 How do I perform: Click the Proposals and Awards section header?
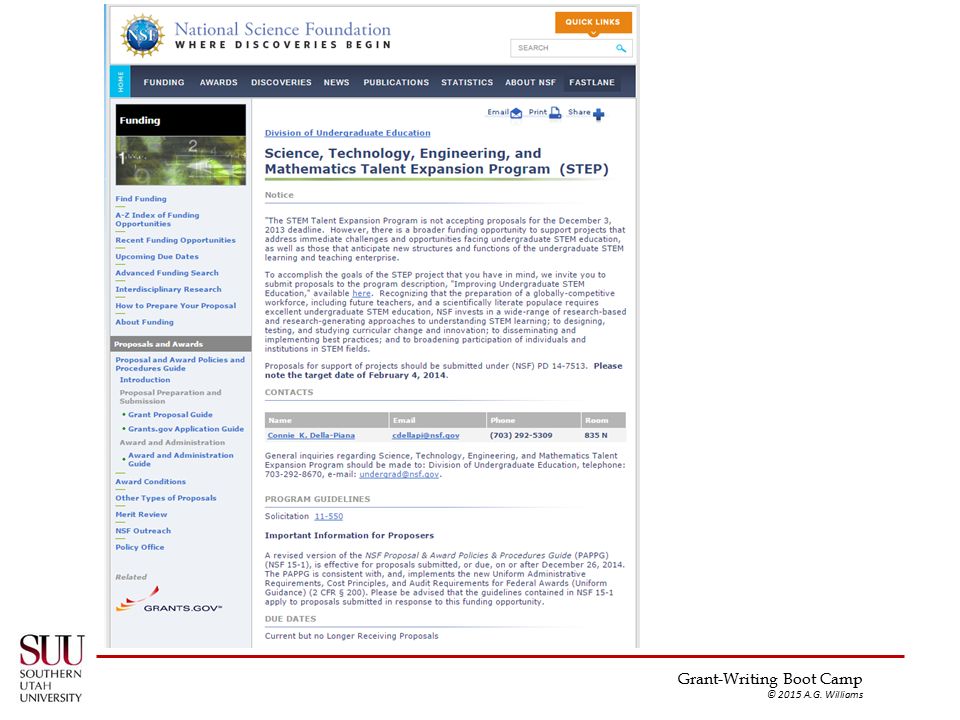181,343
